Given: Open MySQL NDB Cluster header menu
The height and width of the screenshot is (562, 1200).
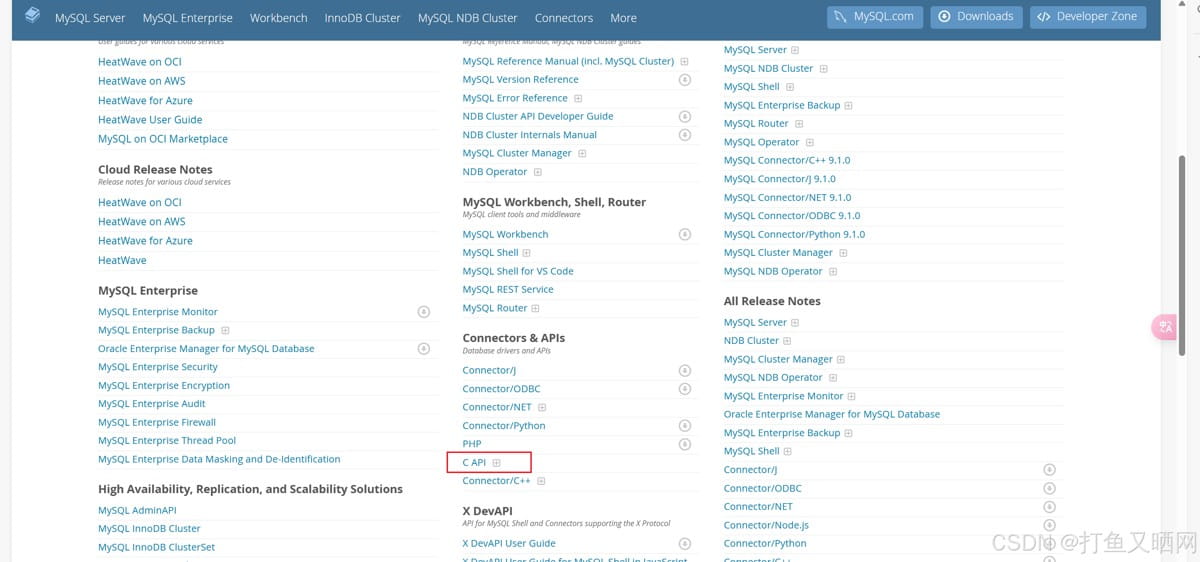Looking at the screenshot, I should click(468, 17).
